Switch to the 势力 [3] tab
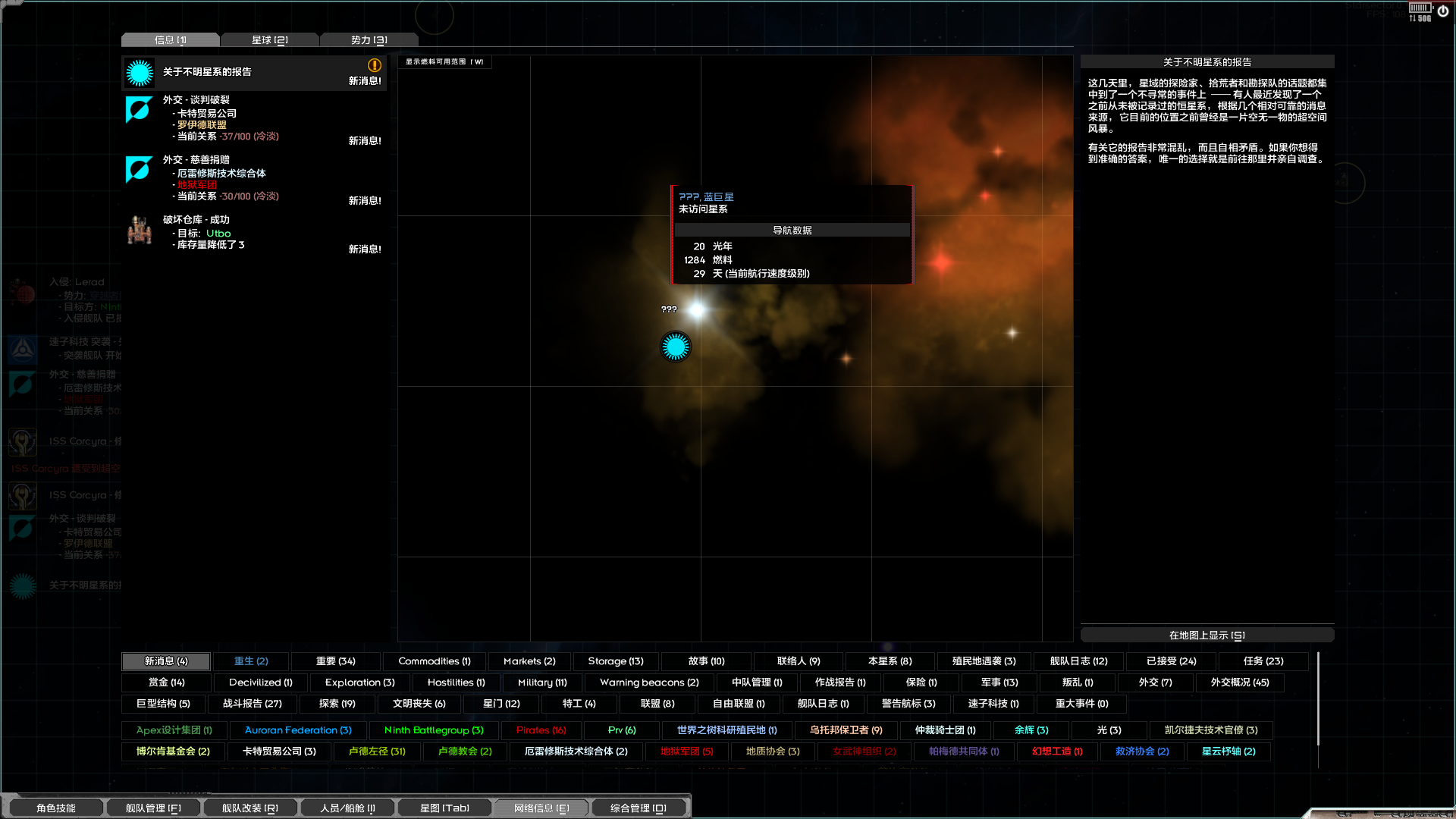Viewport: 1456px width, 819px height. (369, 40)
